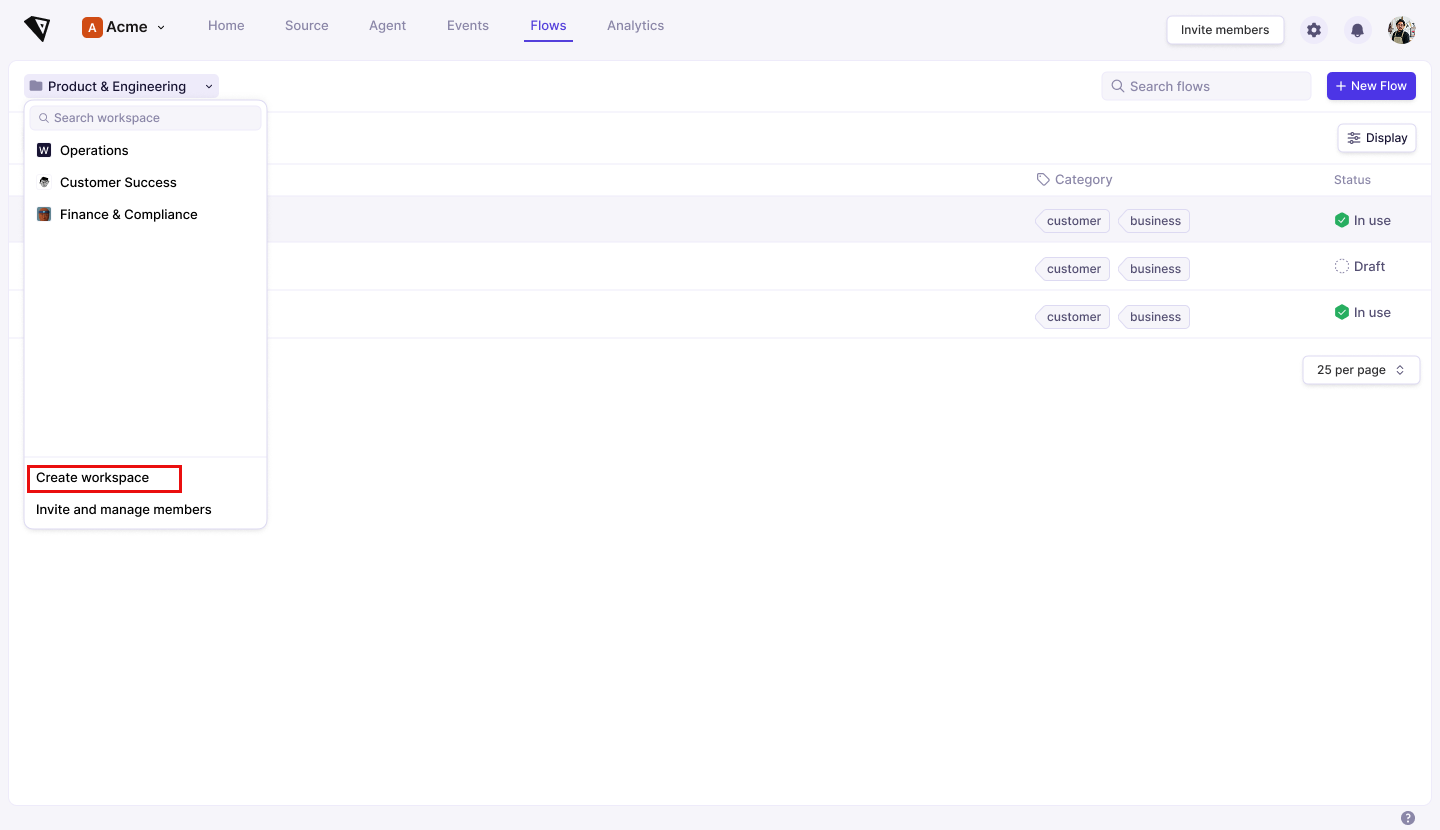
Task: Click the In use status of first row
Action: point(1362,220)
